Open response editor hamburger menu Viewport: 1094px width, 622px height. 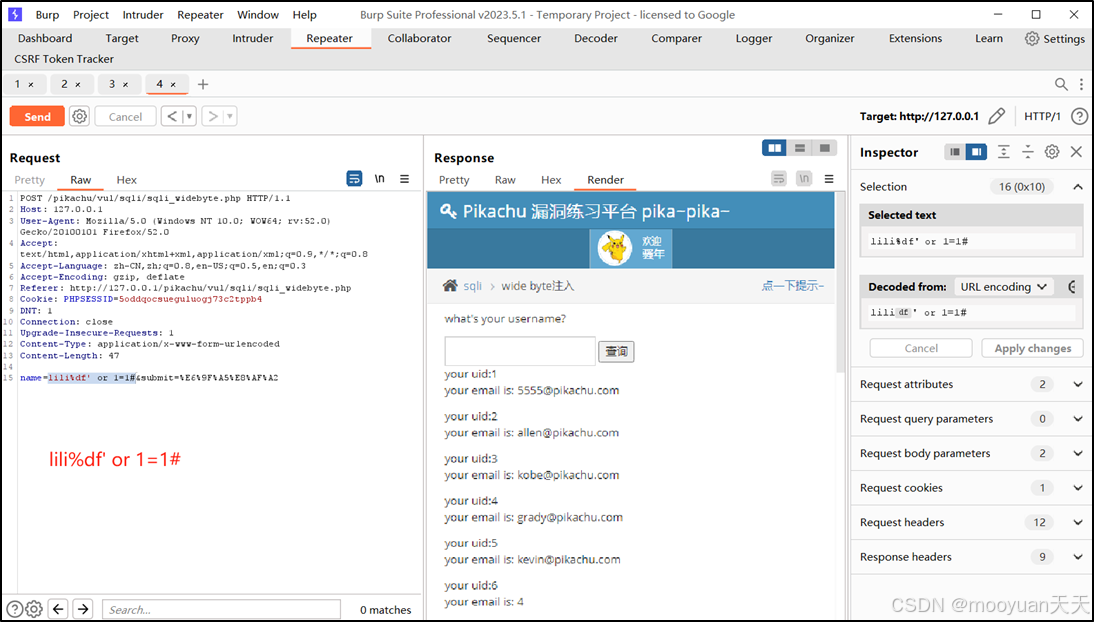click(829, 179)
